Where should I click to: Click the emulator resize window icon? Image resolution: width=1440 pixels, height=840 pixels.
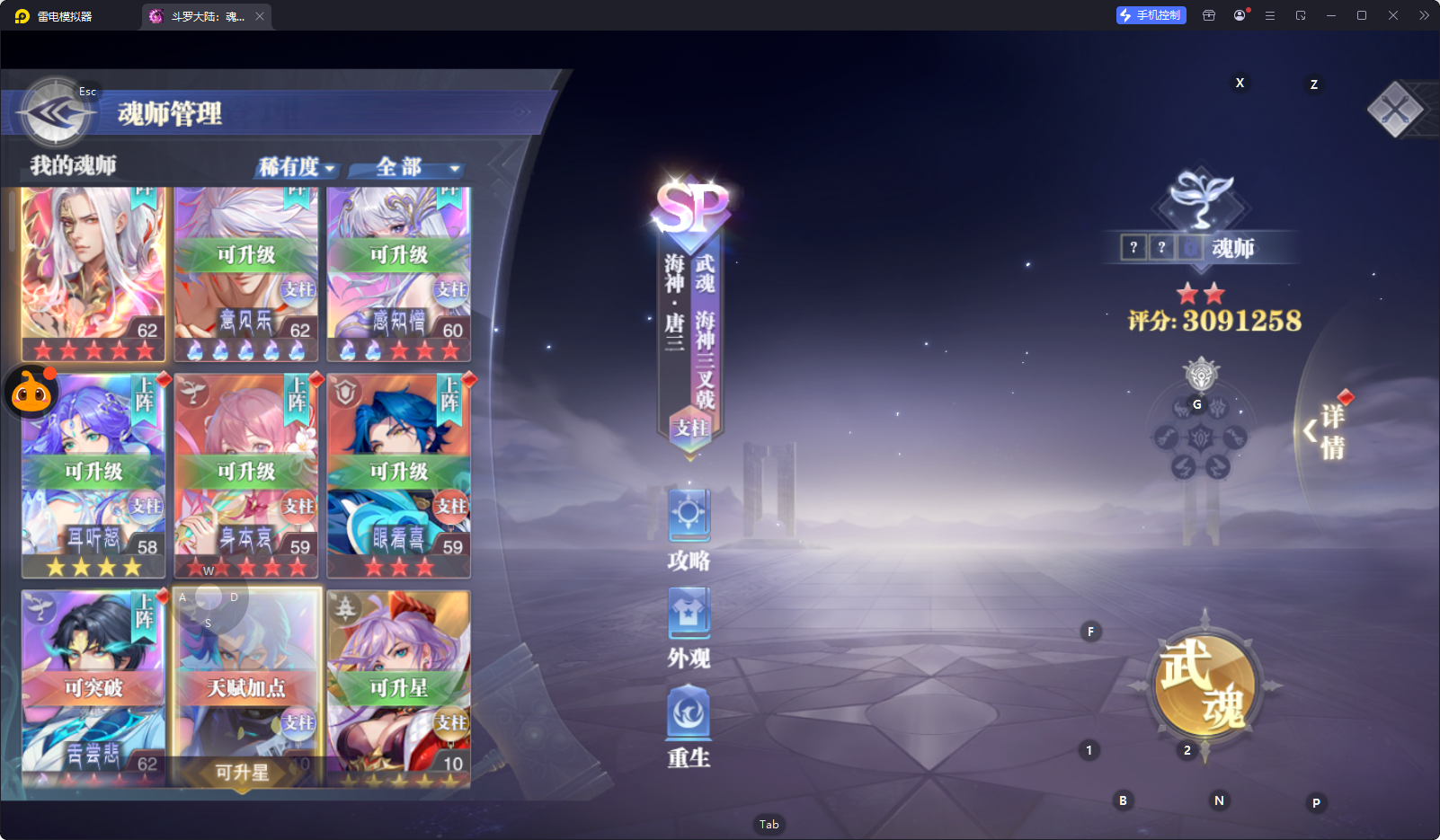pos(1301,15)
